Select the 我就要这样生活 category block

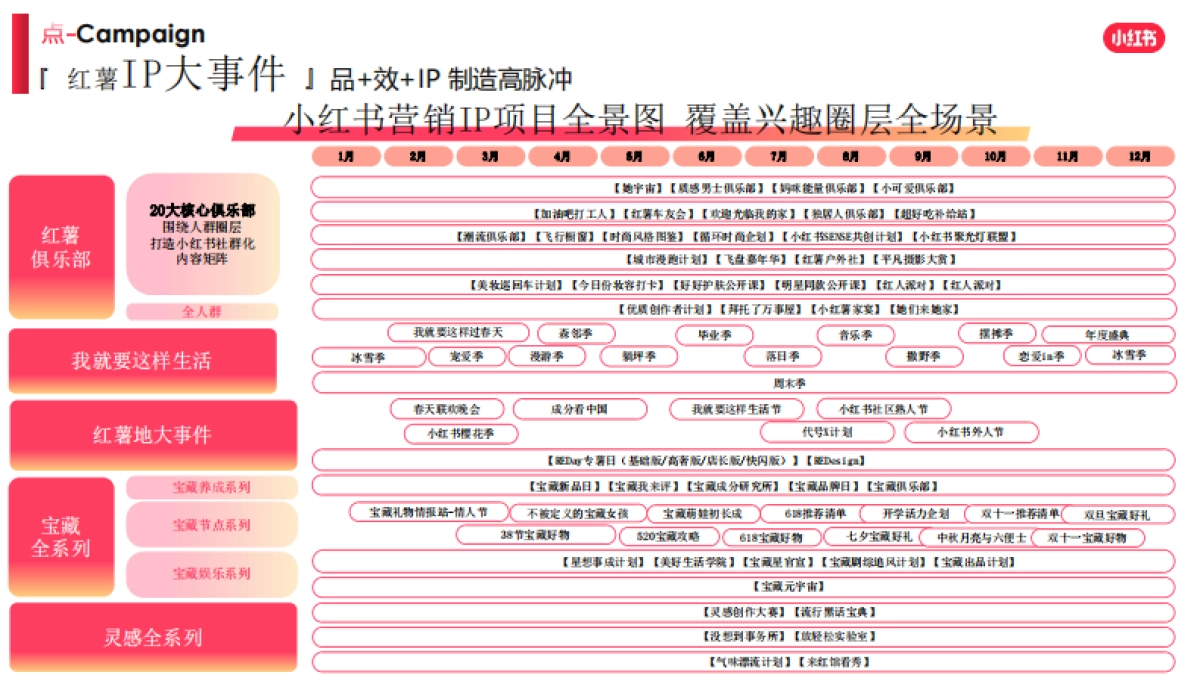click(141, 363)
